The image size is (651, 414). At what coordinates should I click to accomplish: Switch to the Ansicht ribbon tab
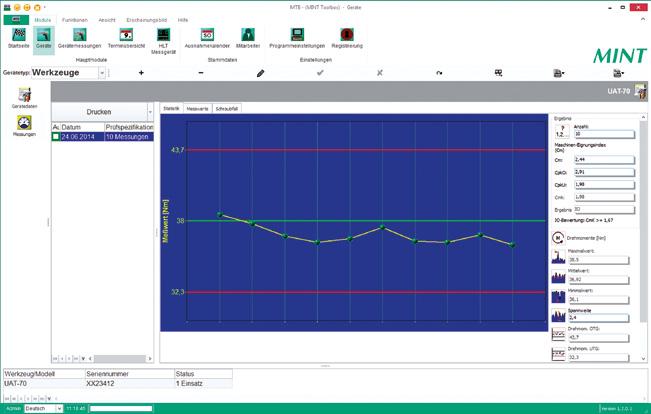(x=107, y=20)
